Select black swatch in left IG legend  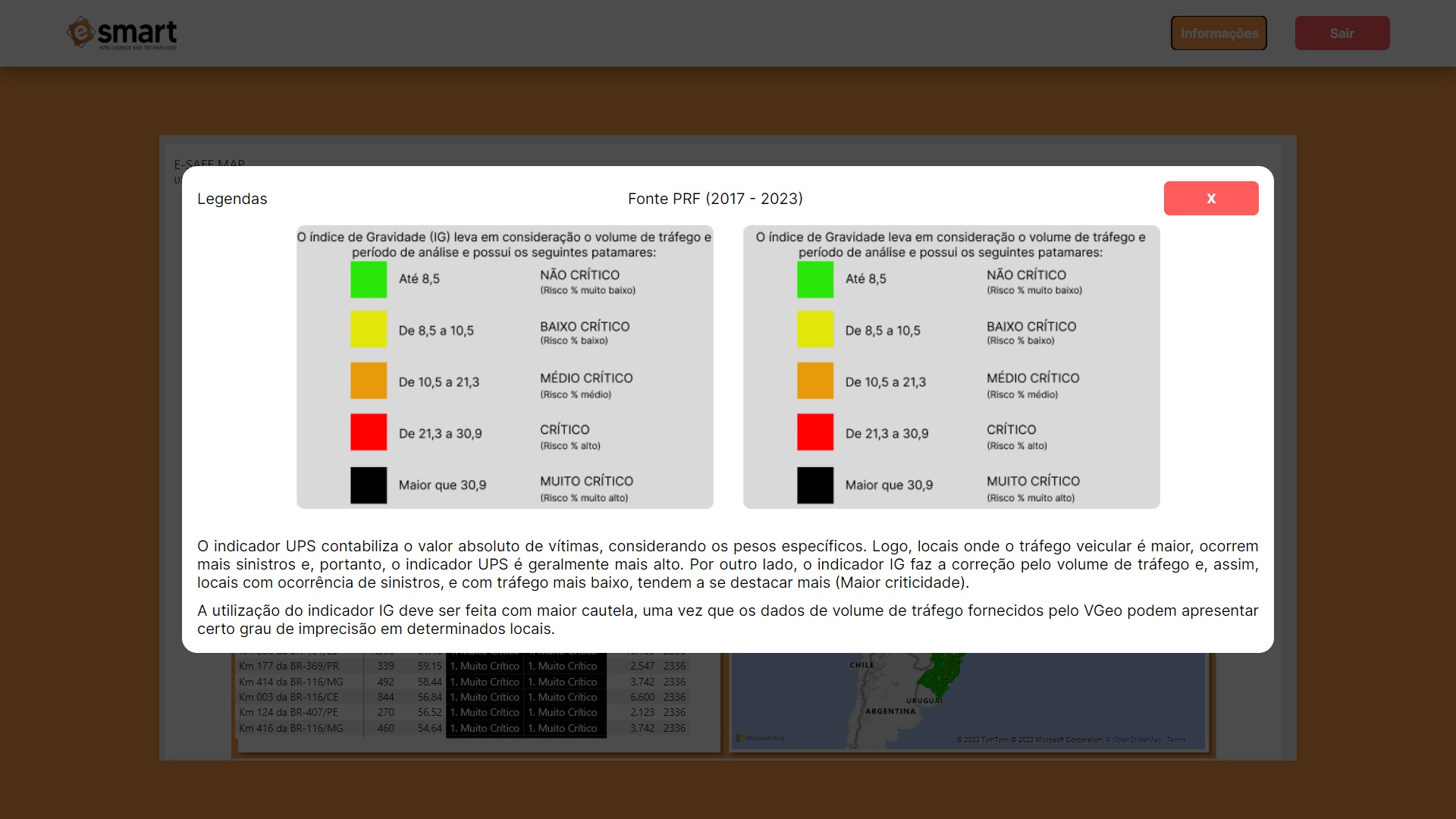pyautogui.click(x=369, y=485)
